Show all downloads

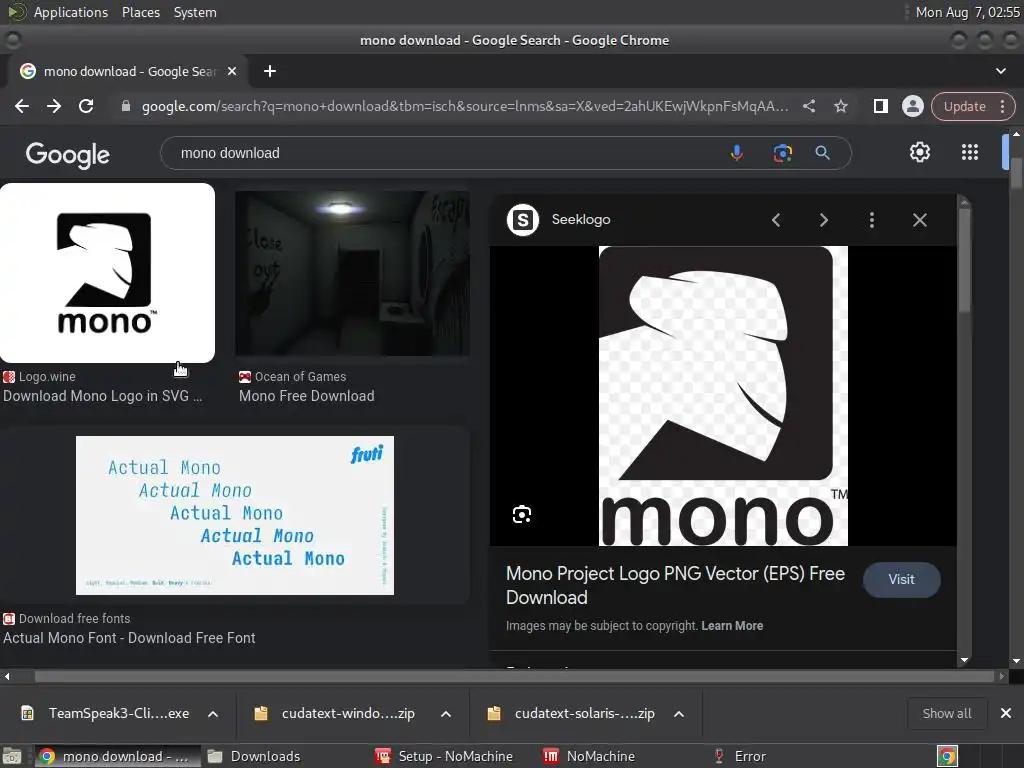(946, 714)
